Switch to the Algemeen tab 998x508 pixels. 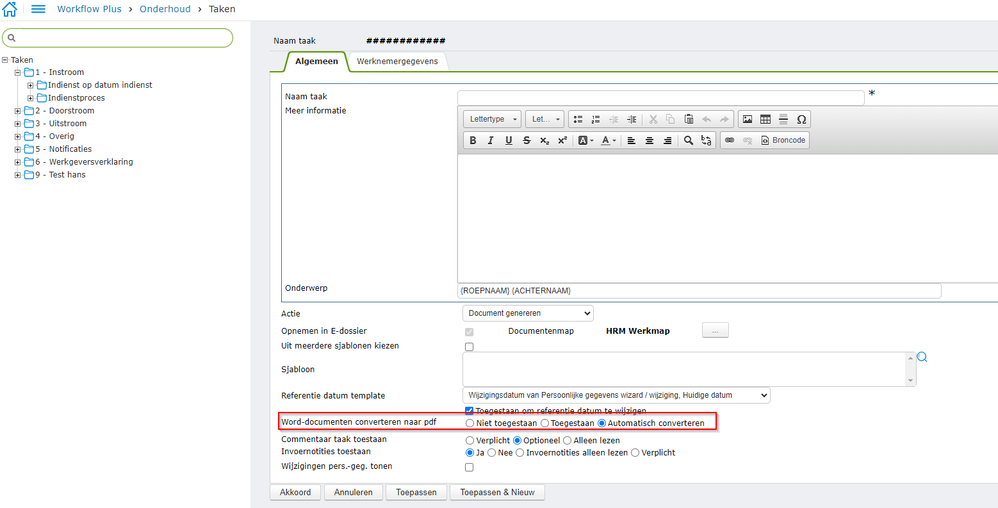pos(316,62)
